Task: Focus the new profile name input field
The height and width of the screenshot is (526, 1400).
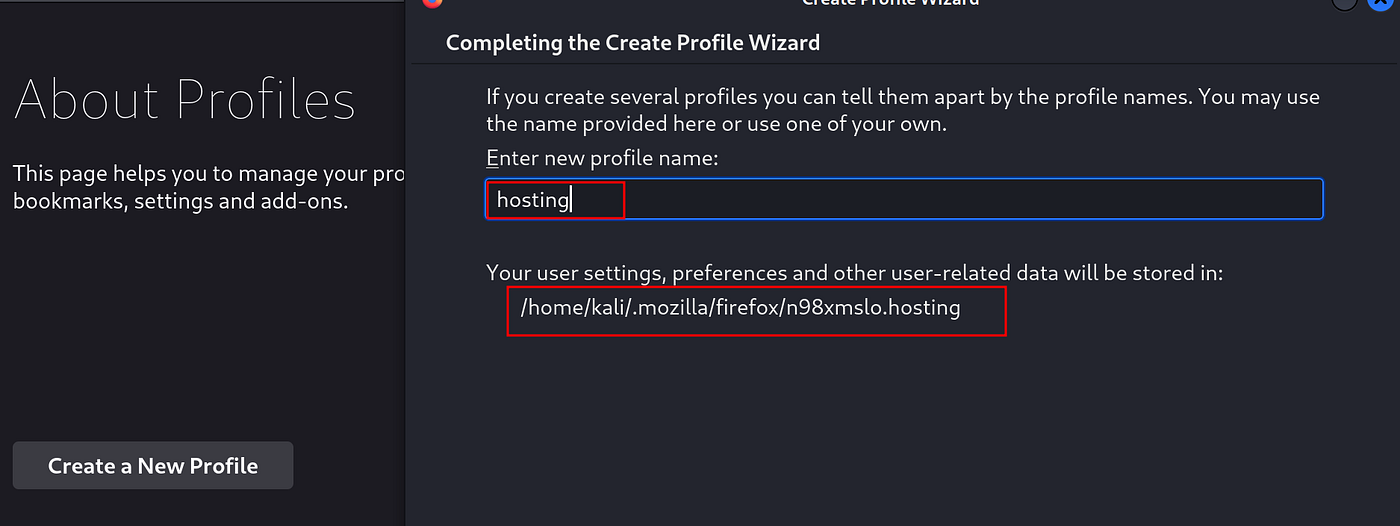Action: coord(904,199)
